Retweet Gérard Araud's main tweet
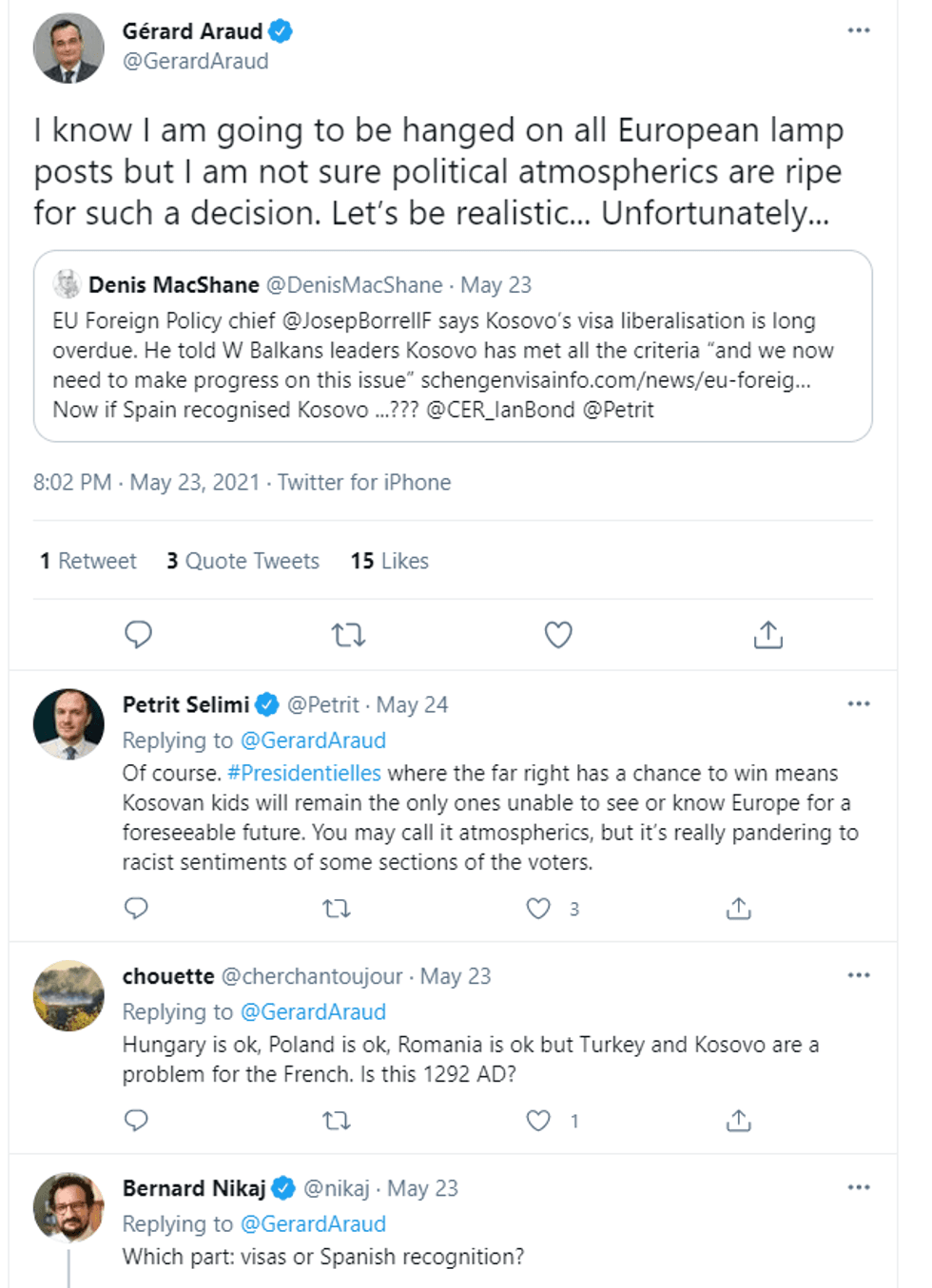Viewport: 932px width, 1288px height. 348,634
